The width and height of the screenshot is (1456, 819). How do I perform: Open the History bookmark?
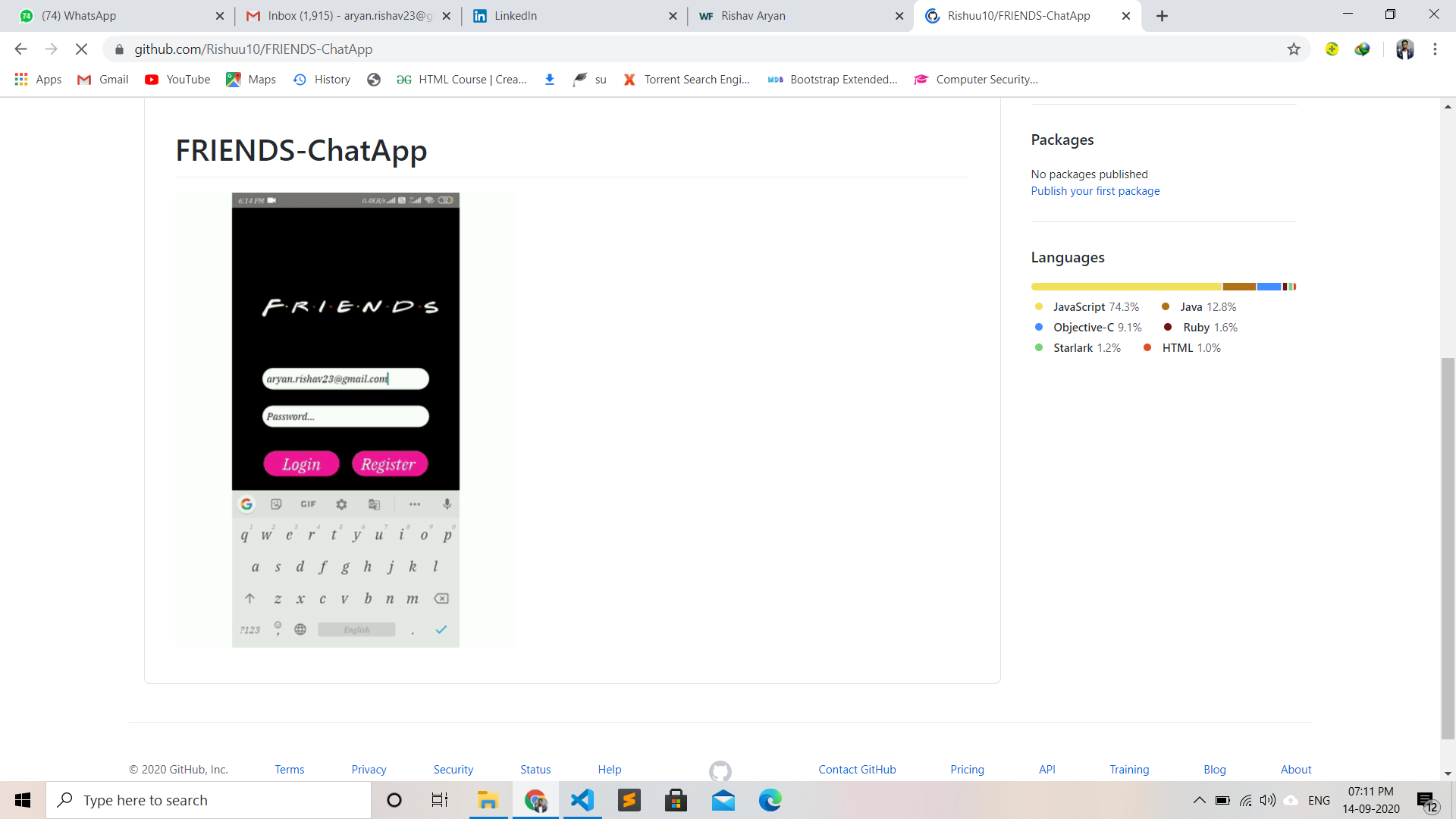click(x=322, y=80)
